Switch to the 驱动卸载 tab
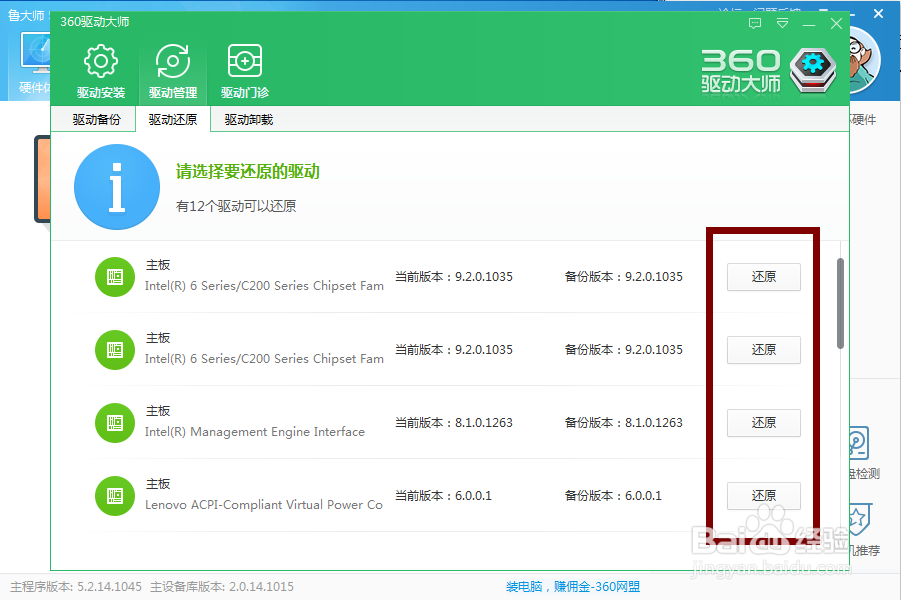The width and height of the screenshot is (901, 600). [x=249, y=120]
